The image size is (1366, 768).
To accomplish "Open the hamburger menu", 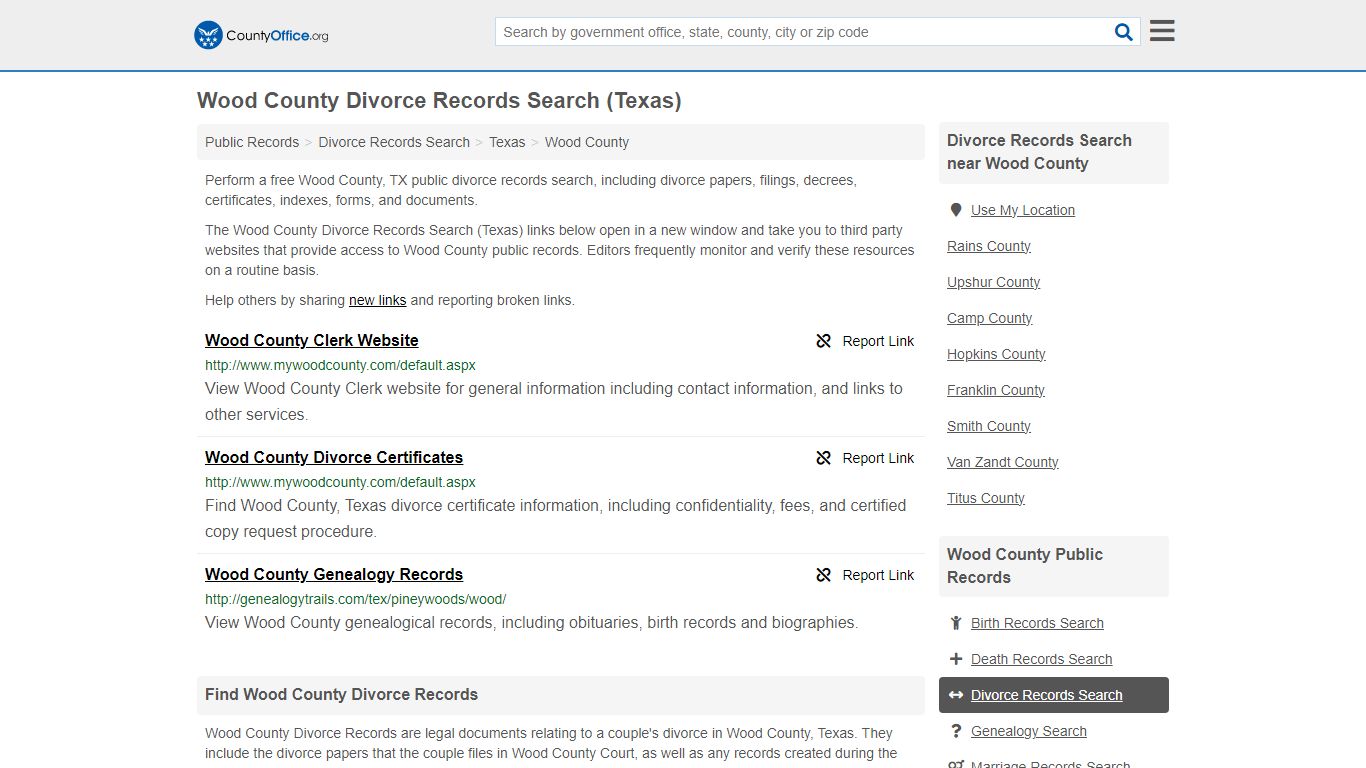I will pyautogui.click(x=1162, y=31).
